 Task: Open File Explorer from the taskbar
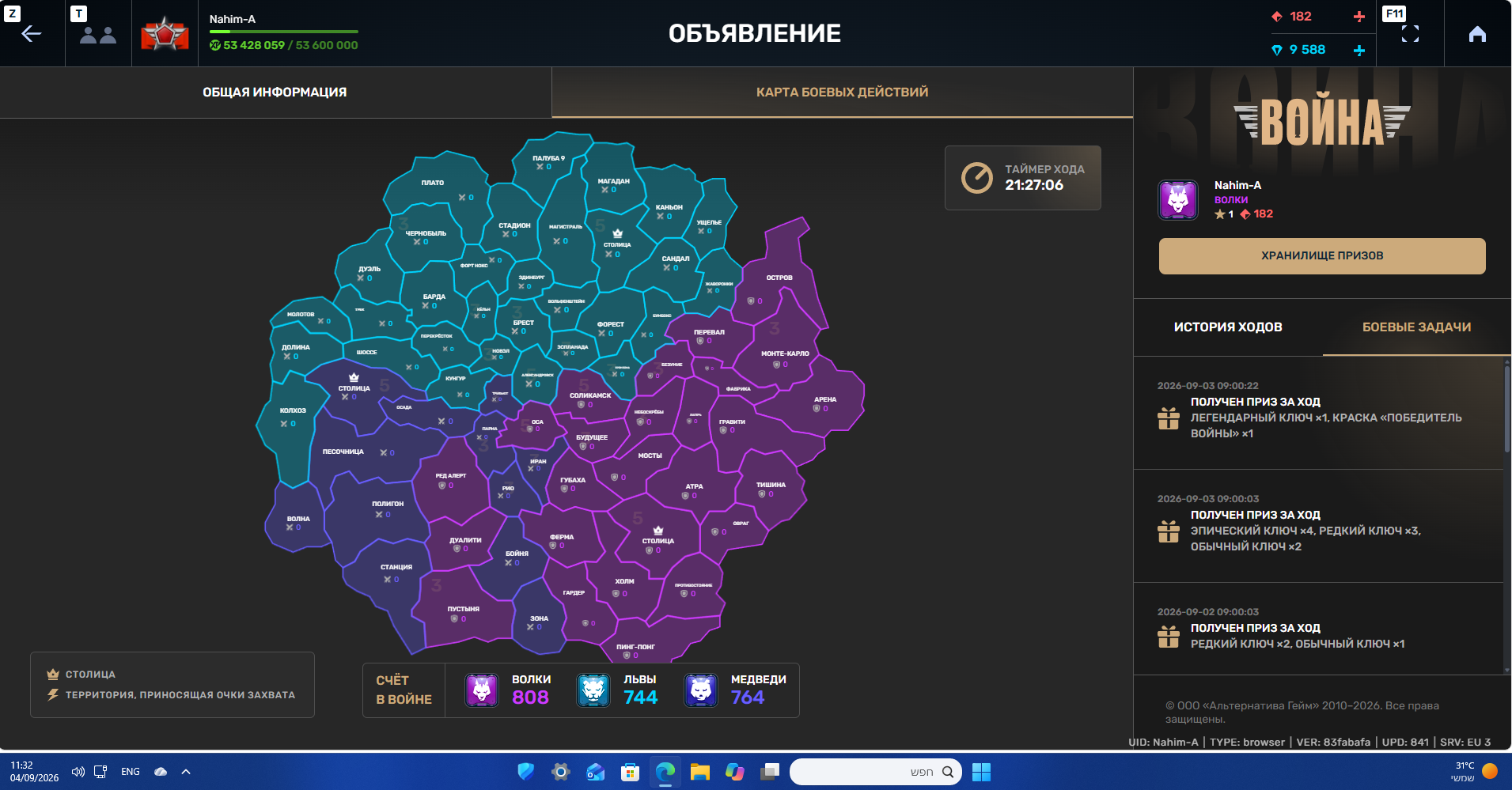pyautogui.click(x=700, y=772)
